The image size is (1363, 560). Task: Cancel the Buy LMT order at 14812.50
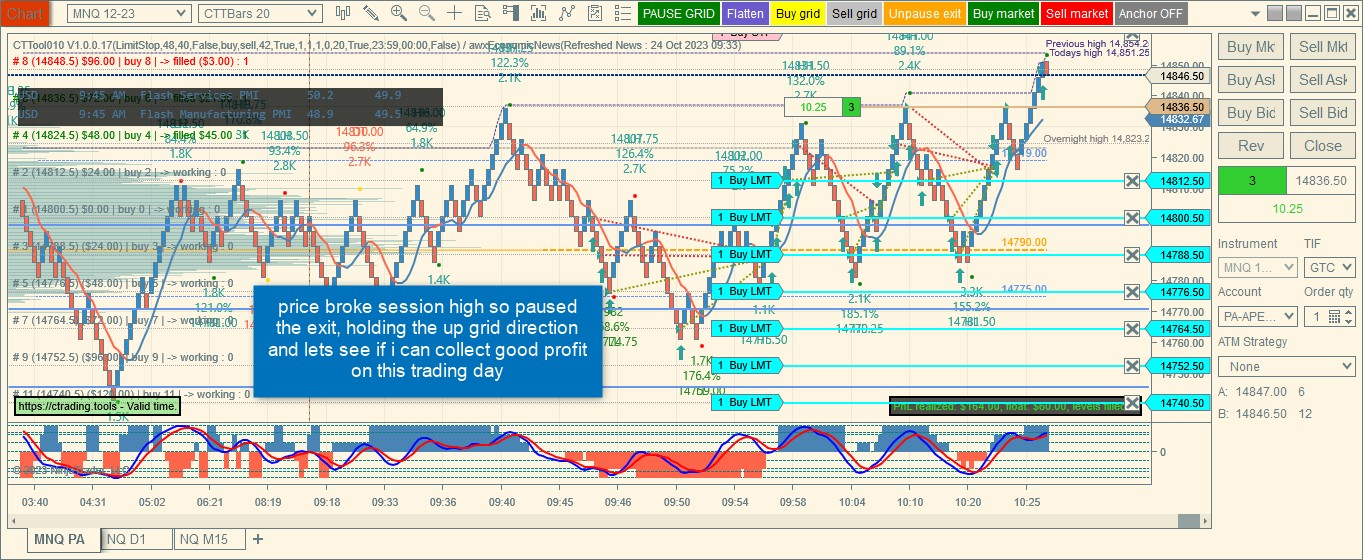click(x=1132, y=181)
